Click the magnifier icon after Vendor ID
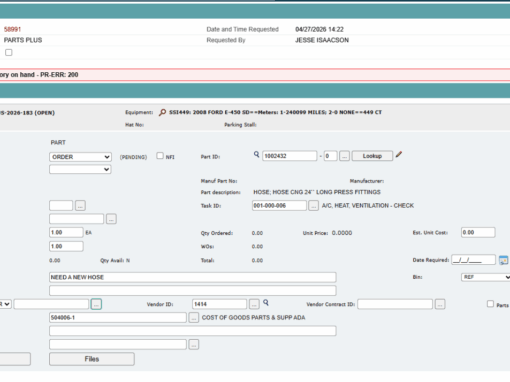The image size is (510, 382). [x=266, y=302]
